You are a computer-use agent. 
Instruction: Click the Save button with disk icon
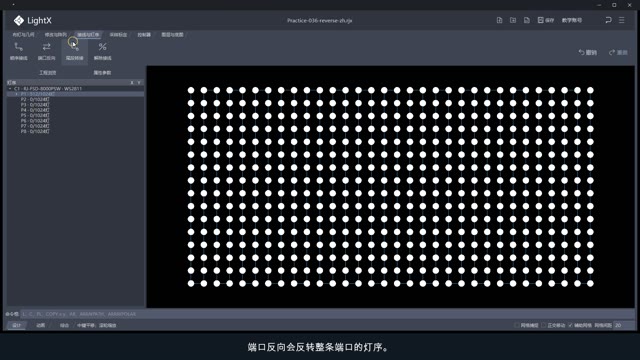pyautogui.click(x=546, y=20)
